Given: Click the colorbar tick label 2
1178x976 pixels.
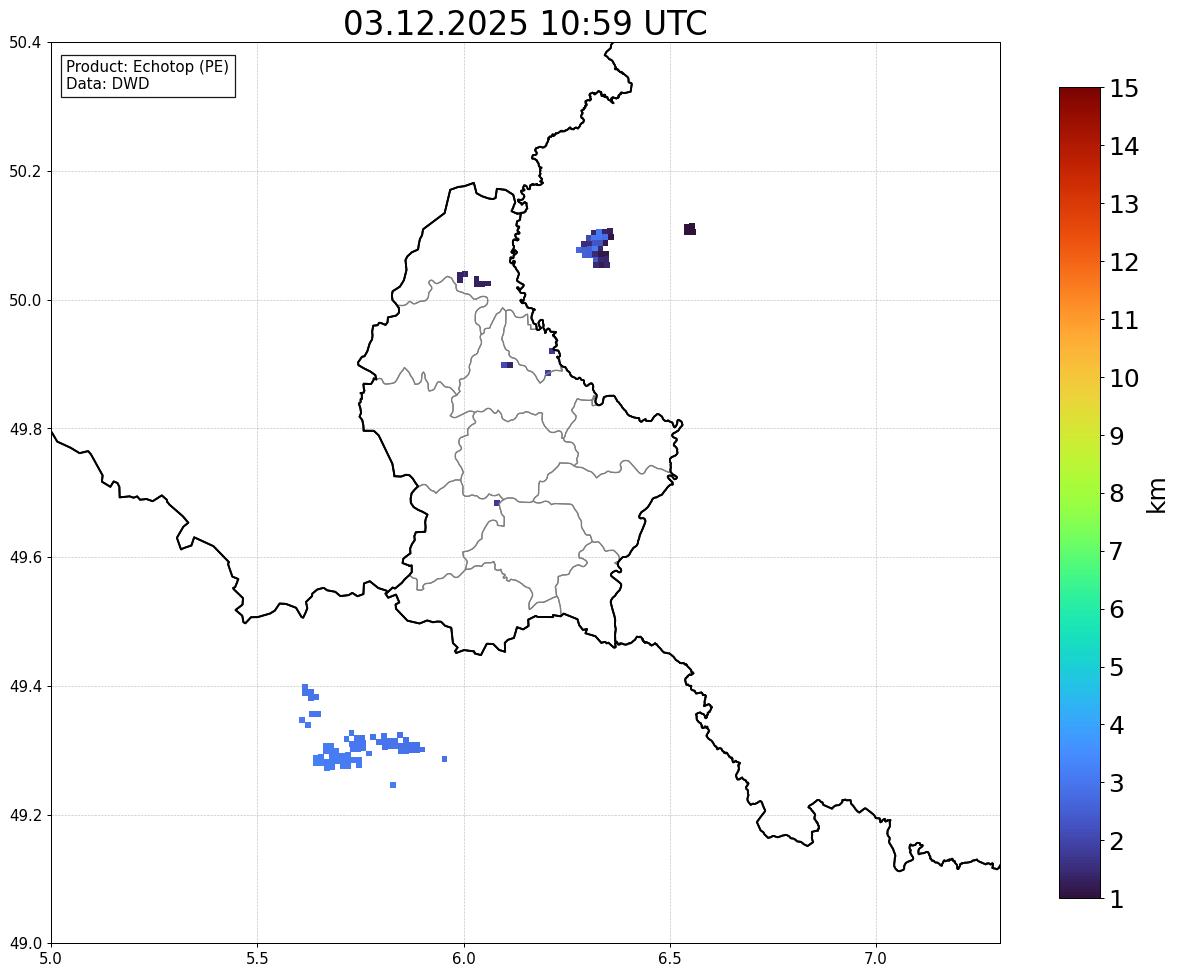Looking at the screenshot, I should pos(1117,841).
